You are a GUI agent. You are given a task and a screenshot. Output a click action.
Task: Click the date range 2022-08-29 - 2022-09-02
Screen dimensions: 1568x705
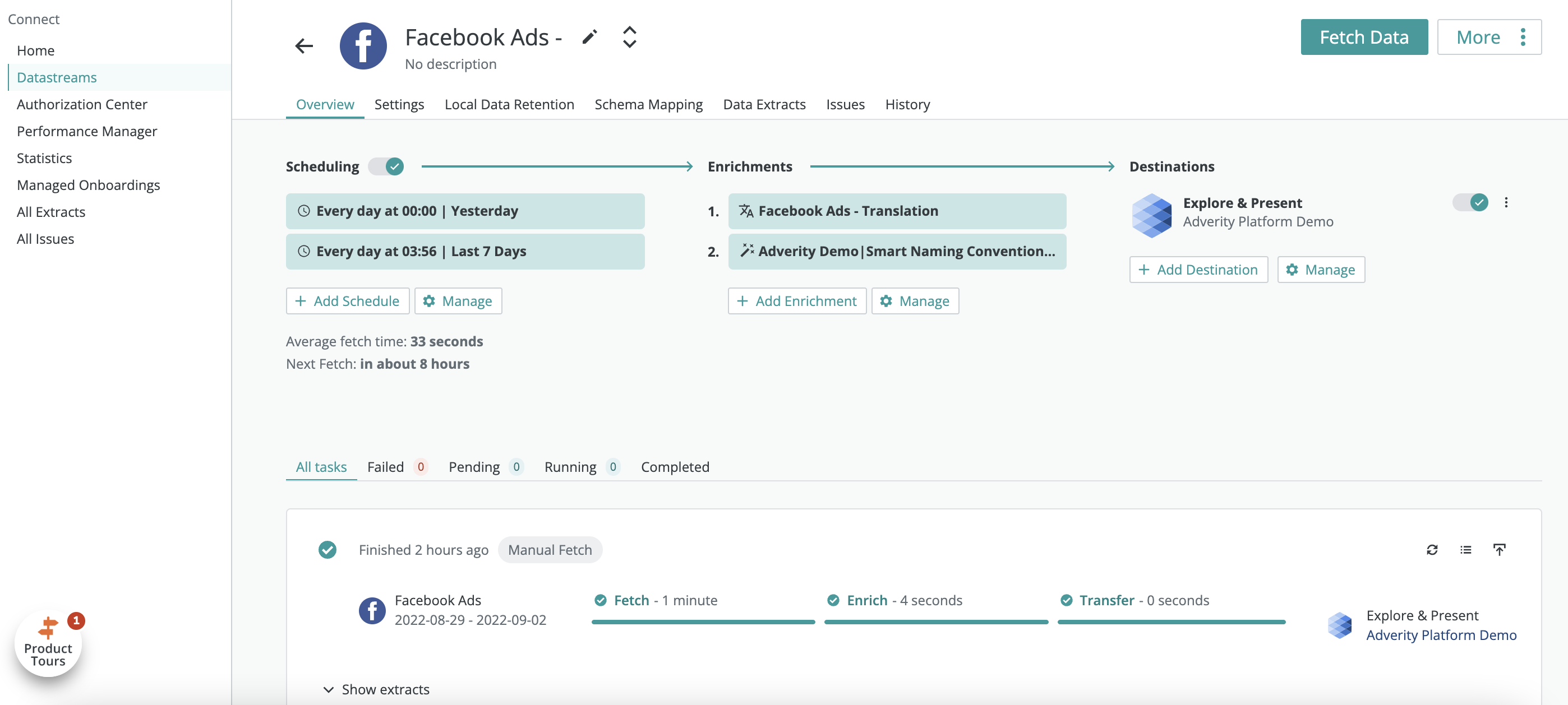point(470,620)
